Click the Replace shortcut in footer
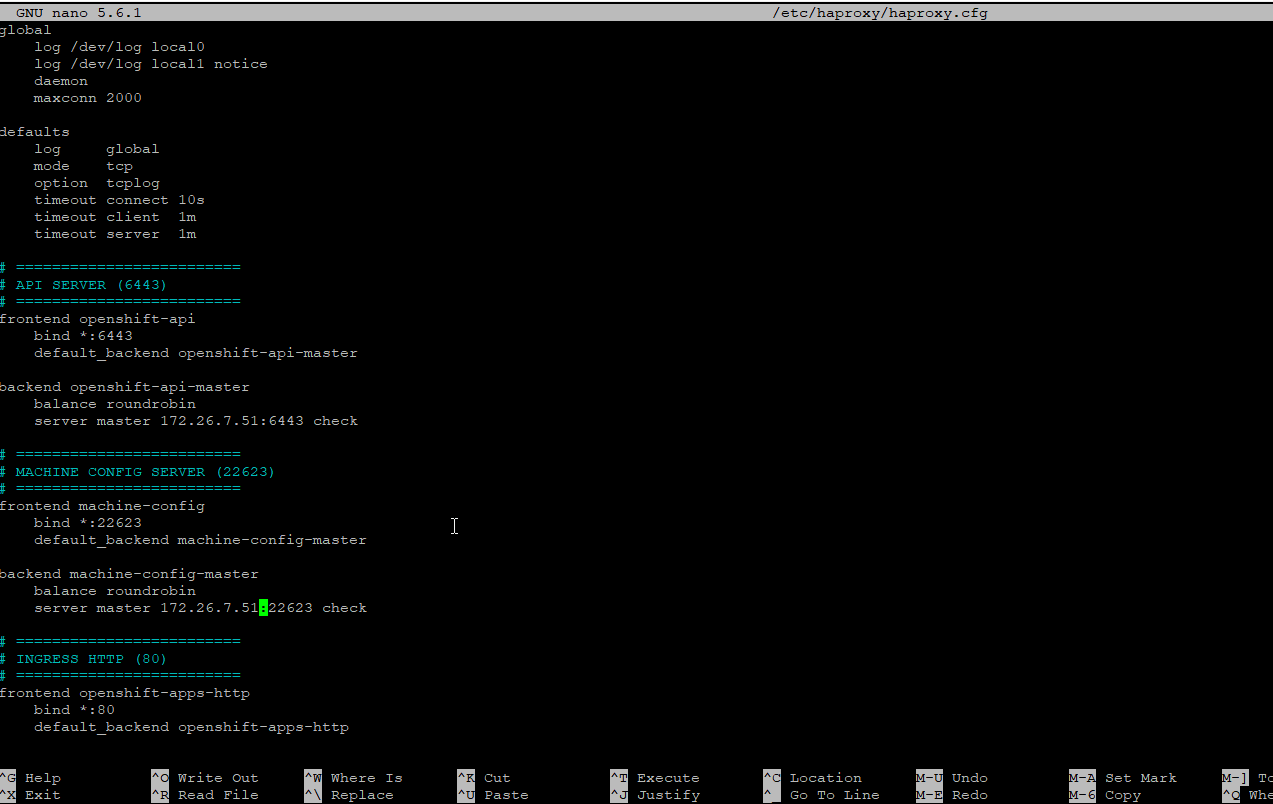This screenshot has width=1273, height=804. (362, 795)
